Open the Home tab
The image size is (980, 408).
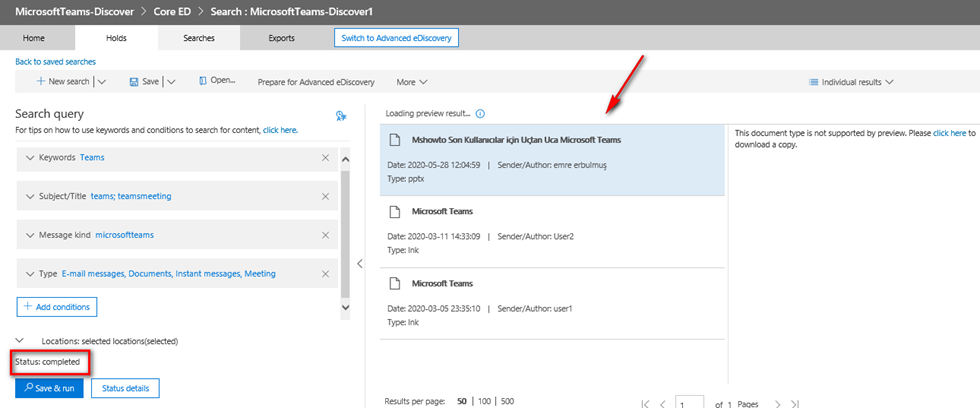click(x=34, y=38)
